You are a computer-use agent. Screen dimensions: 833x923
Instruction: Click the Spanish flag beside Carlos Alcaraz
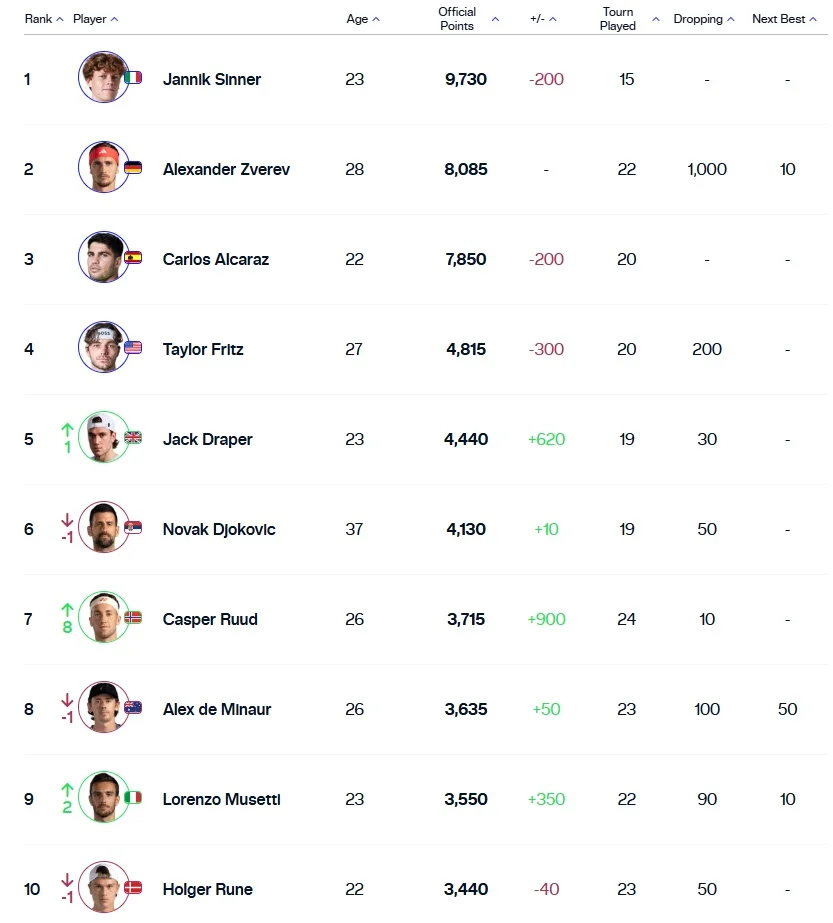(133, 257)
